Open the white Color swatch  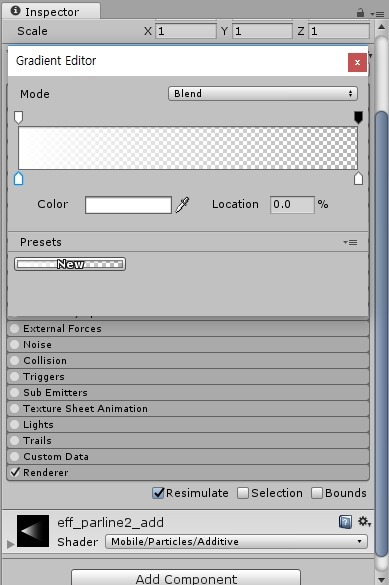click(x=128, y=205)
